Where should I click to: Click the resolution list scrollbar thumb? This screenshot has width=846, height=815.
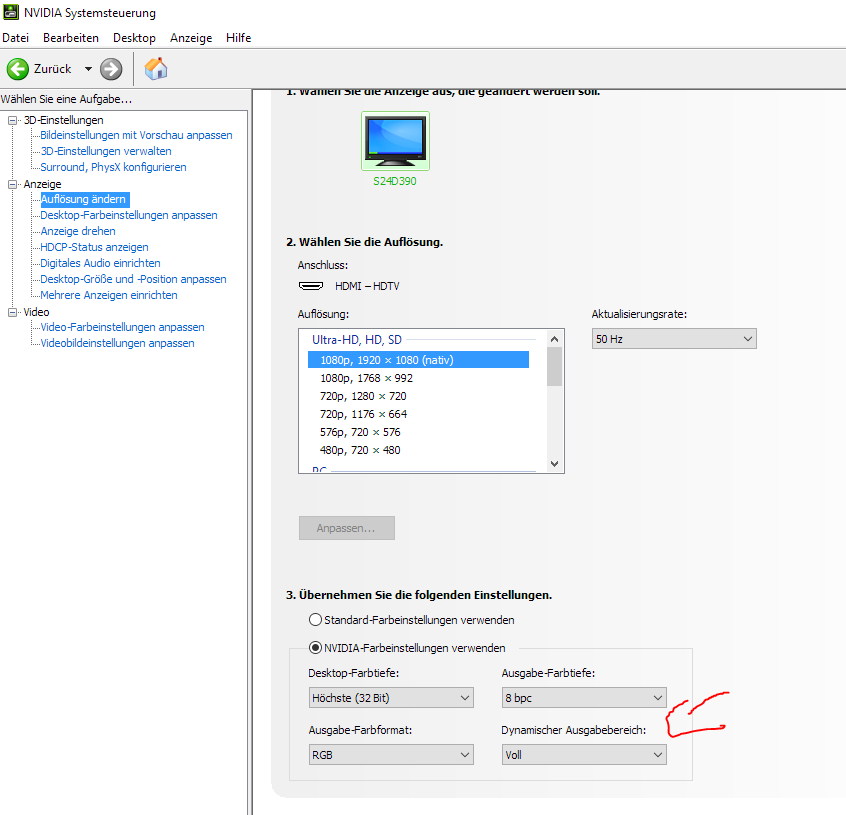554,367
